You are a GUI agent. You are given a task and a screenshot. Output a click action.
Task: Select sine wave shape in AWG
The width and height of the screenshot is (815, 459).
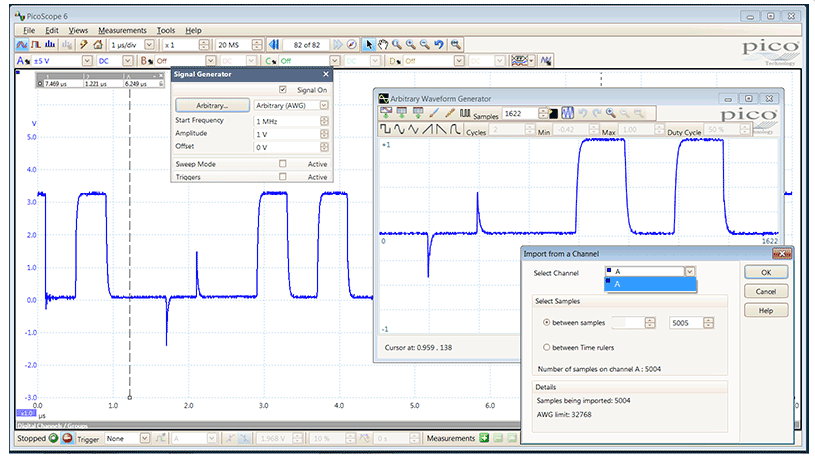pyautogui.click(x=399, y=129)
